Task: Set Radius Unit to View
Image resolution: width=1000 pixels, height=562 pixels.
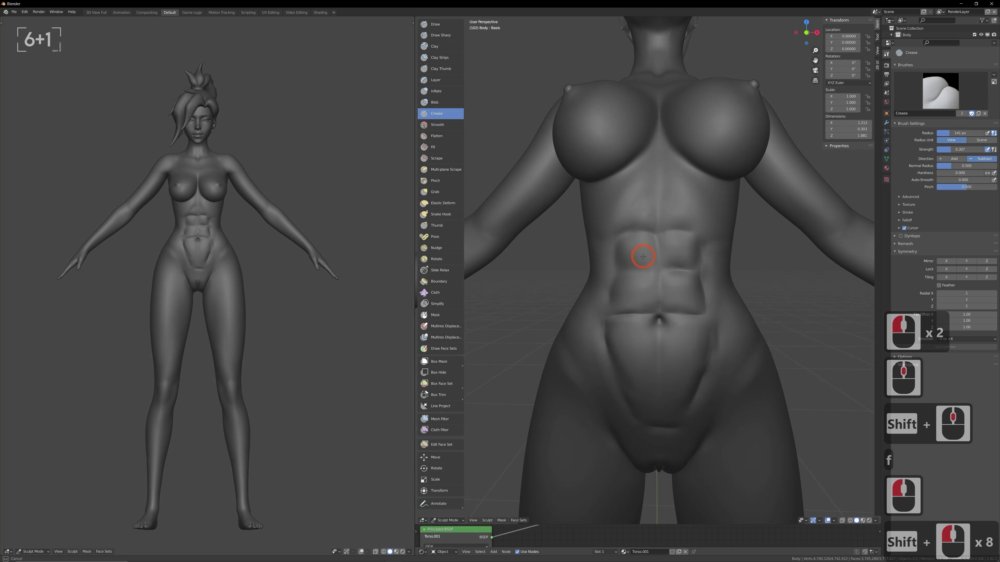Action: 952,140
